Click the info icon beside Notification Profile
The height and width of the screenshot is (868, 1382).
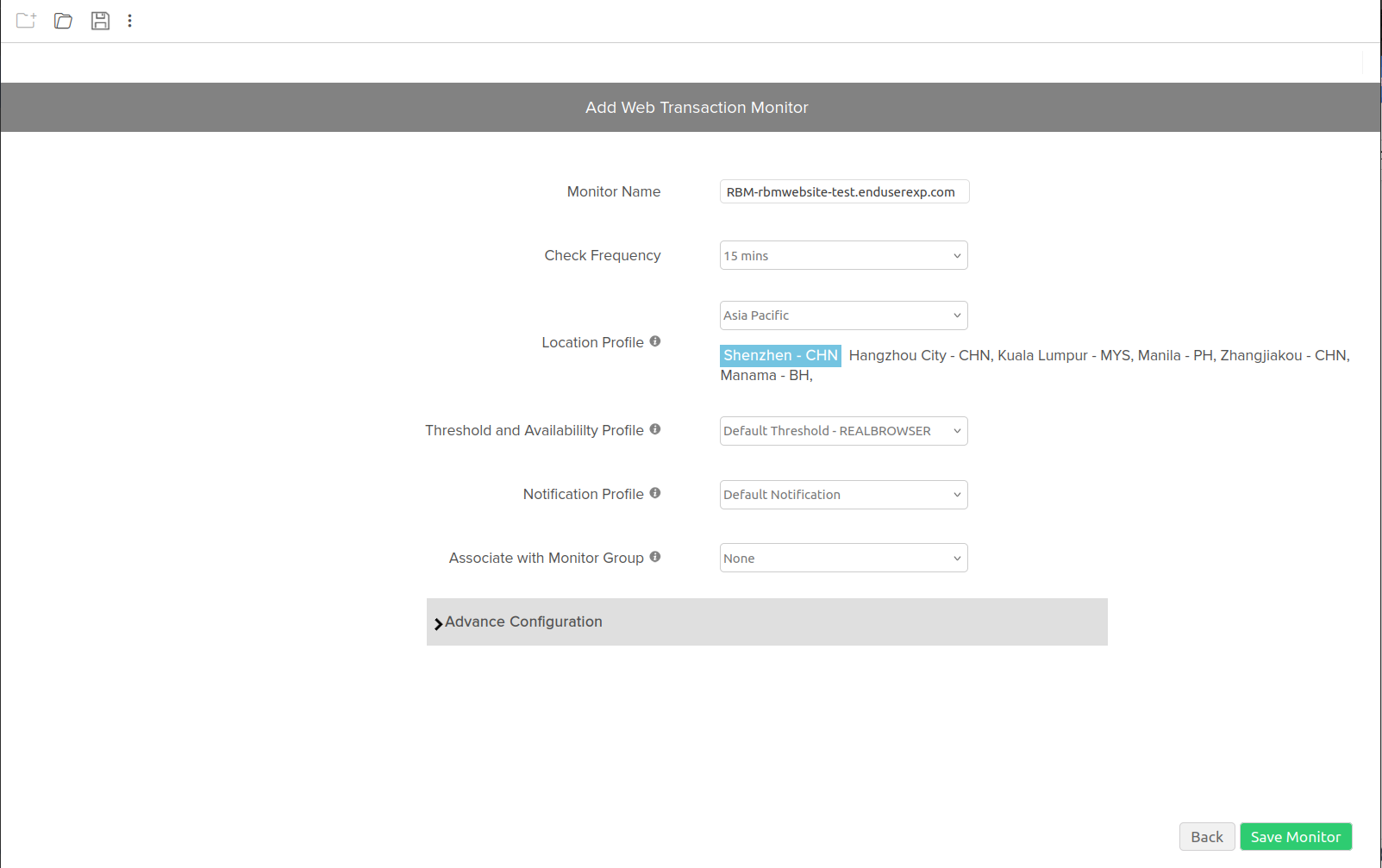pos(655,492)
